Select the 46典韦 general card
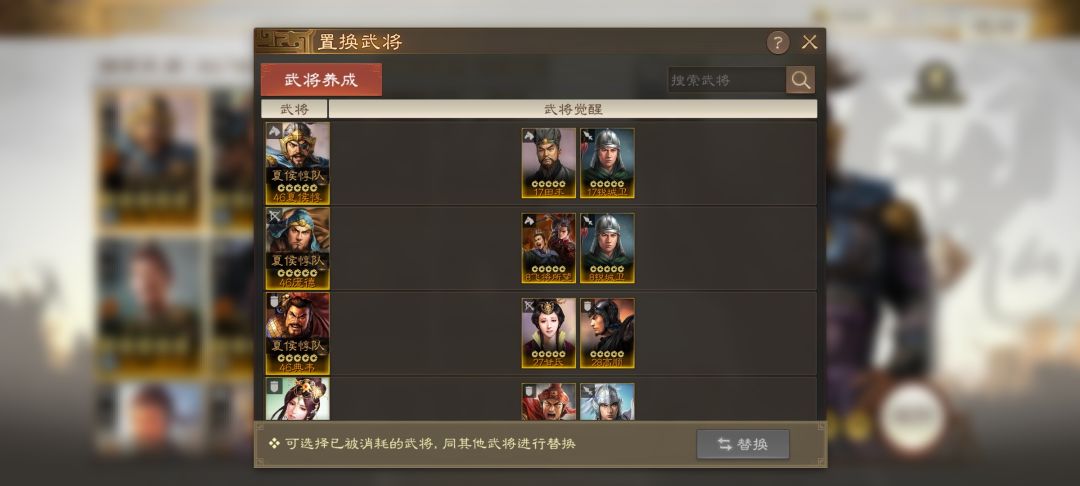Screen dimensions: 1080x486 point(298,334)
